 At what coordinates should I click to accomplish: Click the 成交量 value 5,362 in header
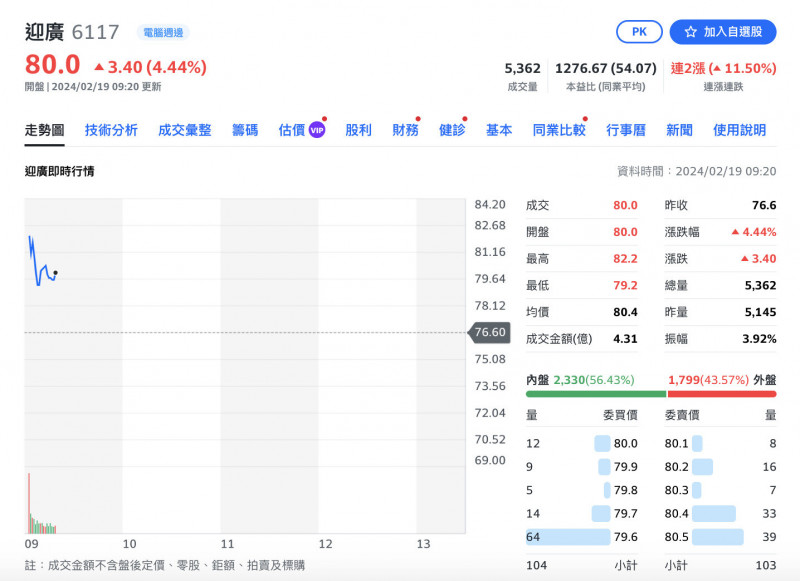522,68
